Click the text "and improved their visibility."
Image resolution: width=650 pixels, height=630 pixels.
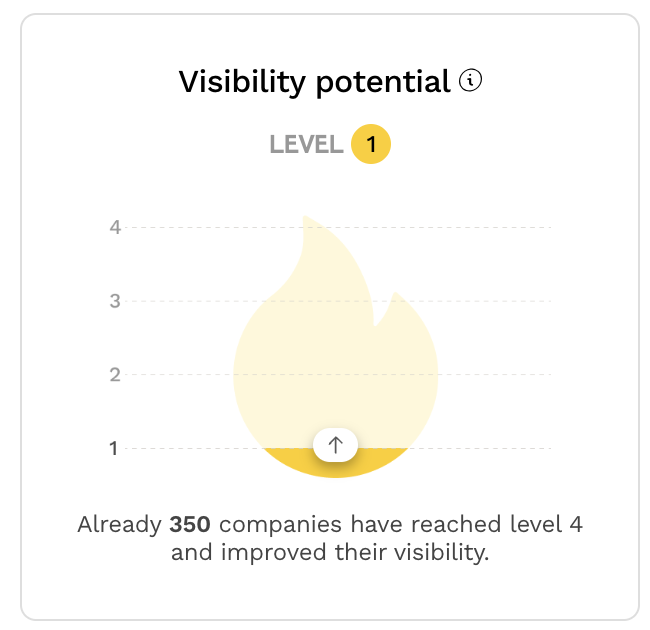point(330,552)
